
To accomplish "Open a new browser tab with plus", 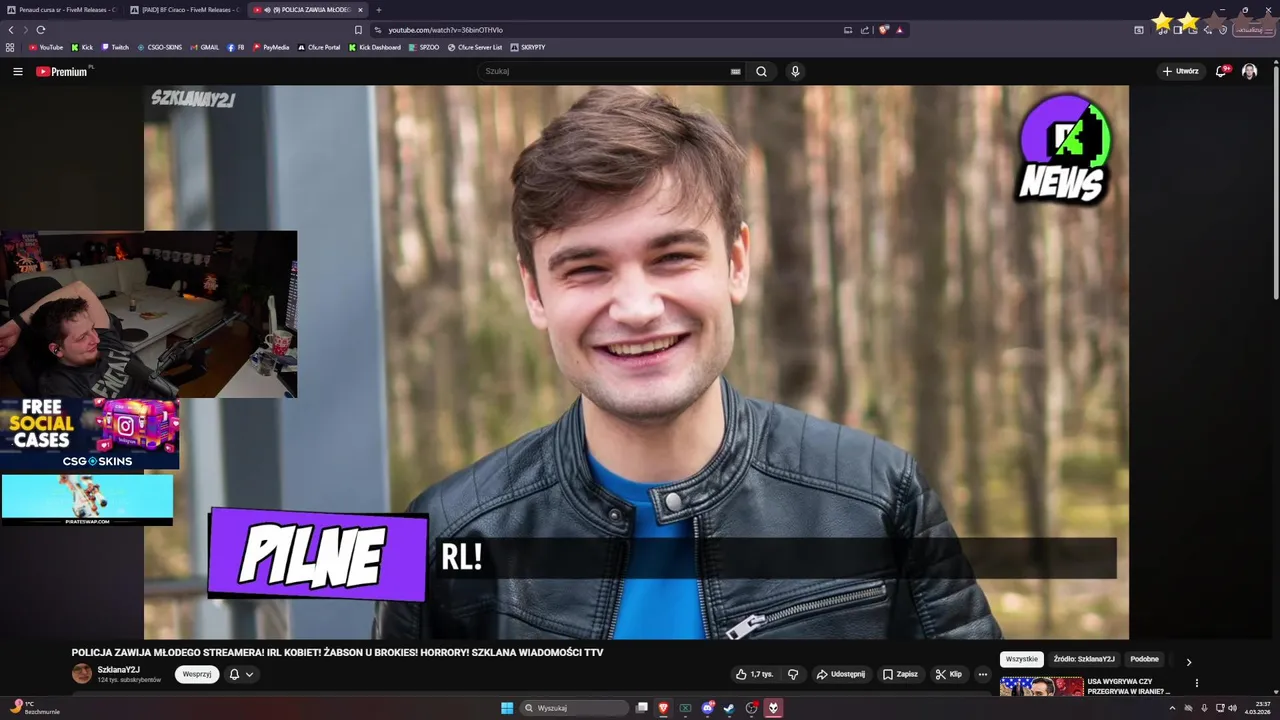I will [378, 10].
